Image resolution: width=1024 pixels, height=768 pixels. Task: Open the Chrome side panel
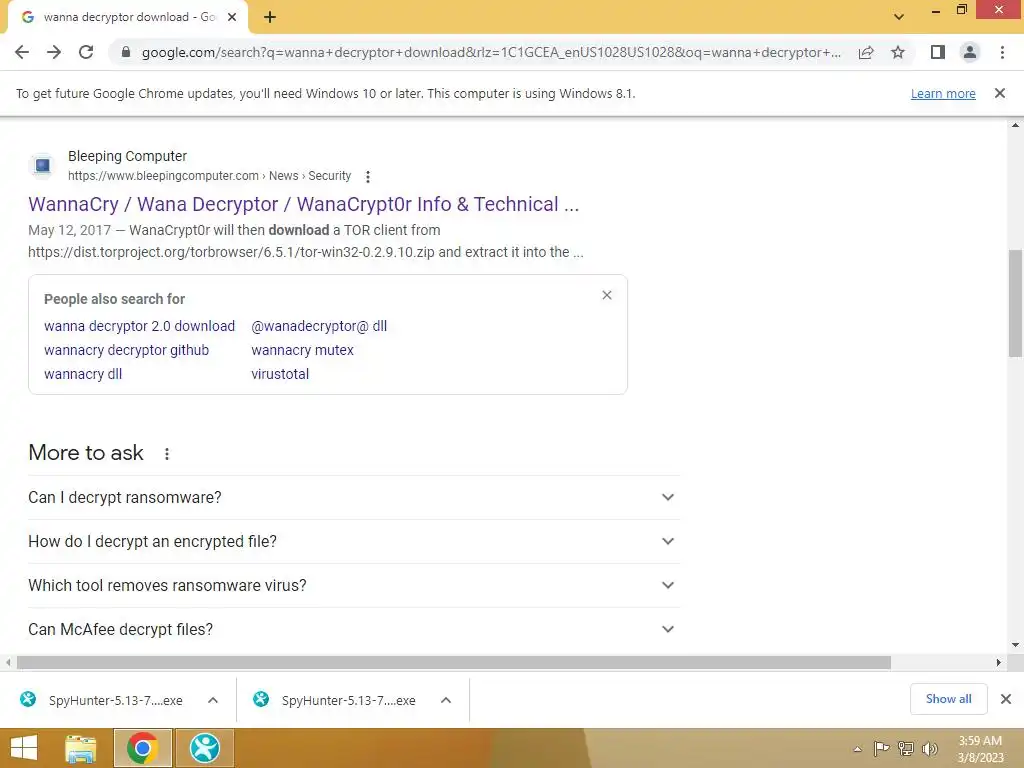coord(938,52)
